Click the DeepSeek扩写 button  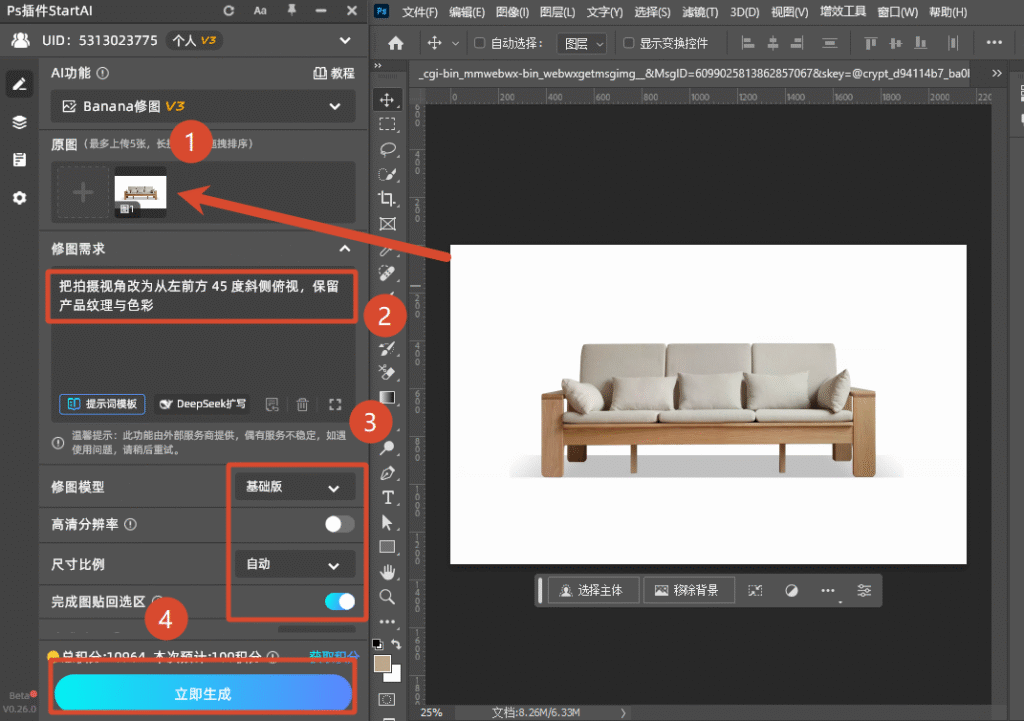pos(203,404)
